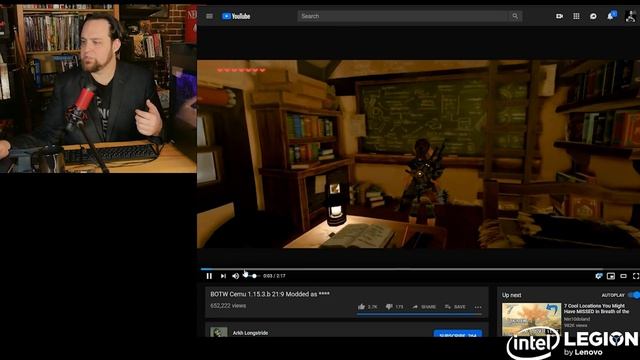Image resolution: width=640 pixels, height=360 pixels.
Task: Open the messages speech-bubble icon
Action: point(593,16)
